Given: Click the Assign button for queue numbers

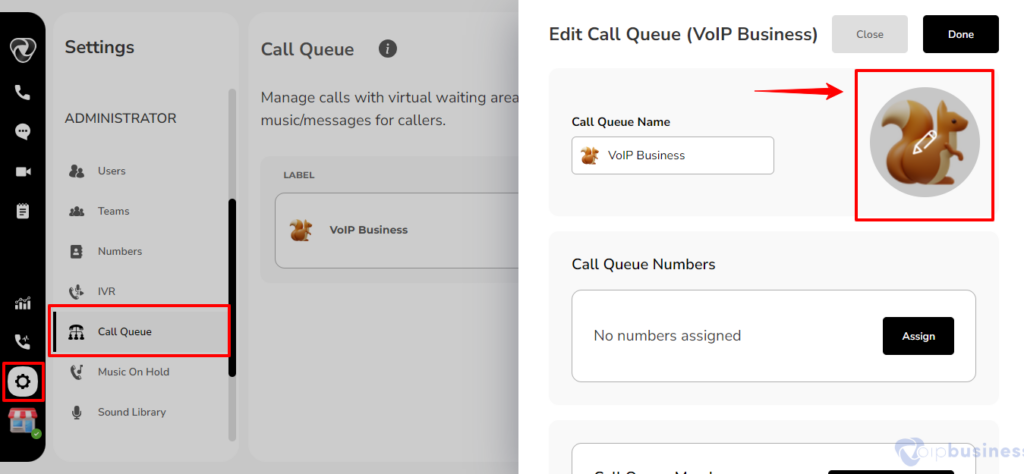Looking at the screenshot, I should [918, 336].
